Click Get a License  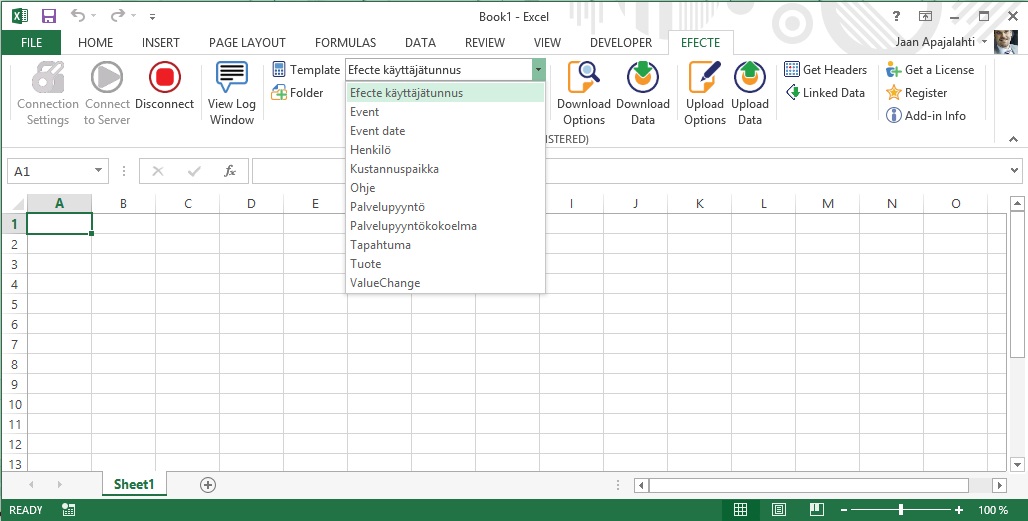tap(930, 69)
